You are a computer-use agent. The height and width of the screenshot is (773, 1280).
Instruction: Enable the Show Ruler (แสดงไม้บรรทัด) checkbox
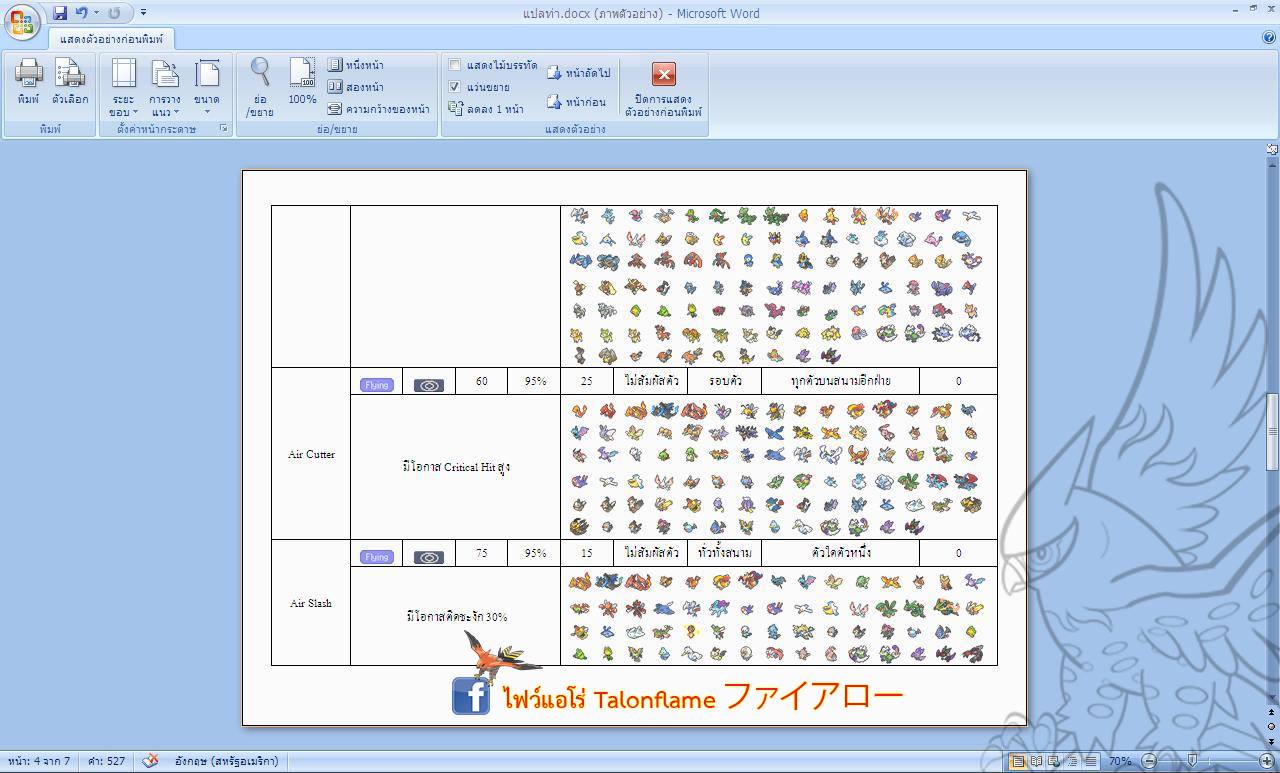point(455,65)
